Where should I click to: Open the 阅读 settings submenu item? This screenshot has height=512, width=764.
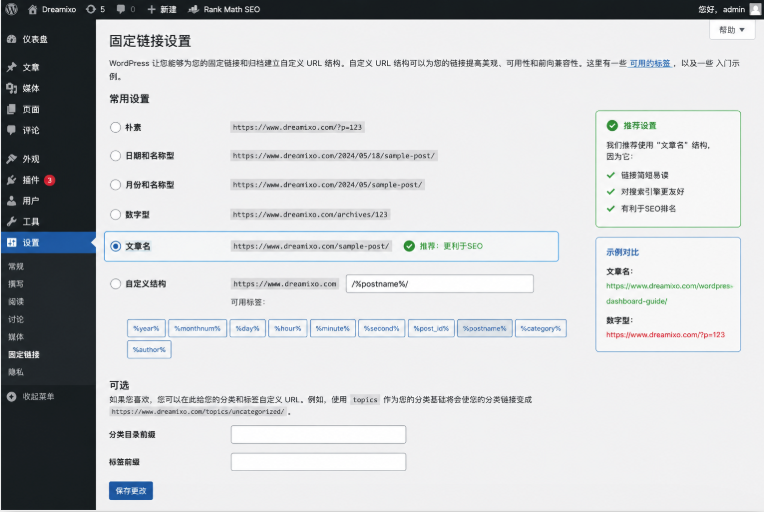click(16, 302)
